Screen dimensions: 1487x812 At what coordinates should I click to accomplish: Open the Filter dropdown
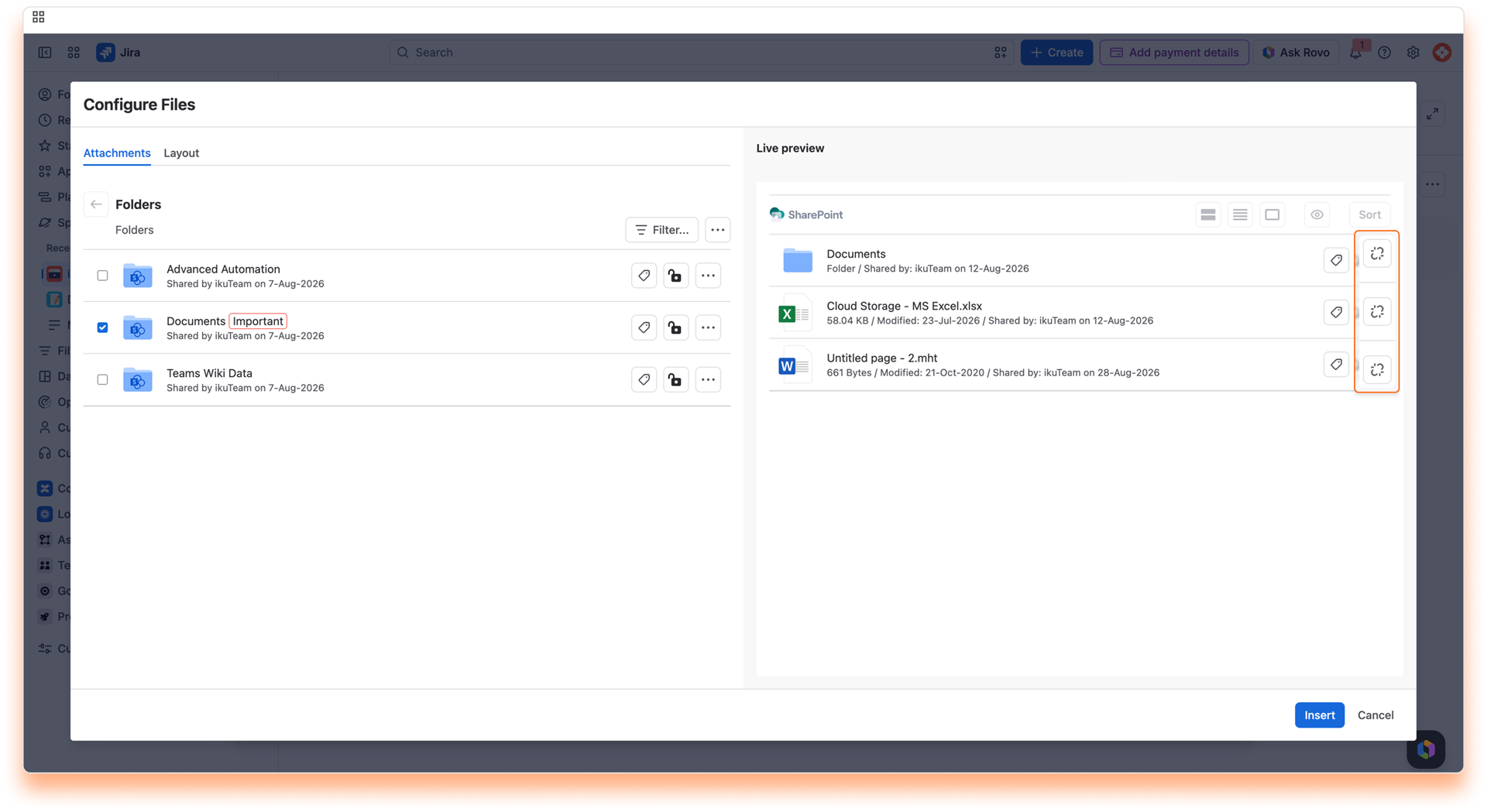point(662,230)
